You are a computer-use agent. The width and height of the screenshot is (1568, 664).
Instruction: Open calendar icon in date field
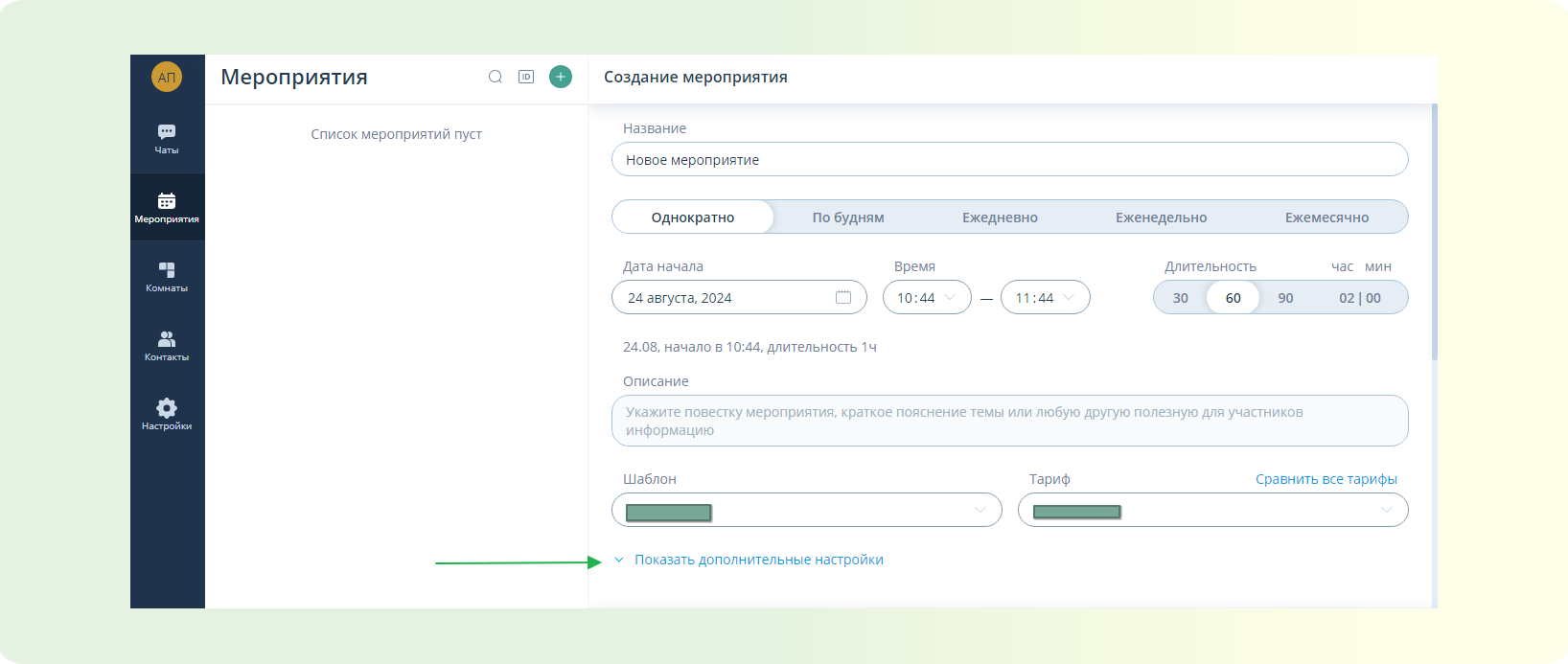pyautogui.click(x=843, y=297)
